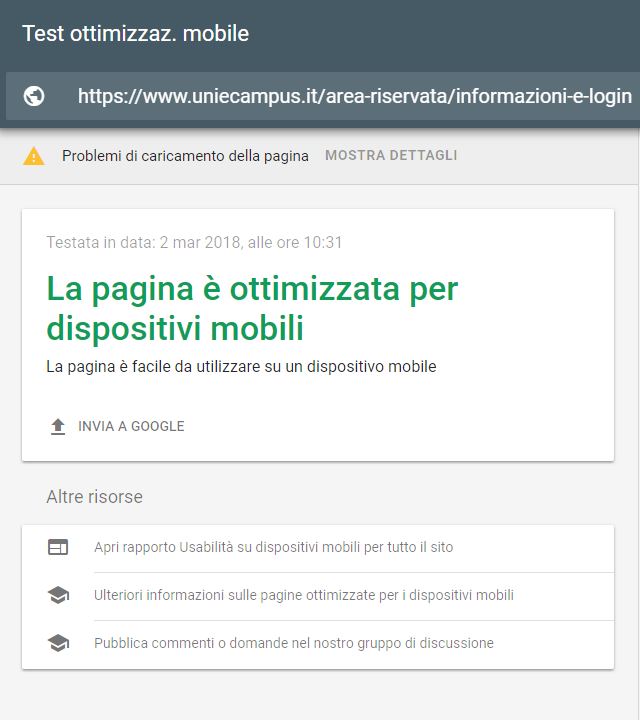Click the 'Test ottimizzaz. mobile' title
The image size is (640, 720).
point(135,34)
